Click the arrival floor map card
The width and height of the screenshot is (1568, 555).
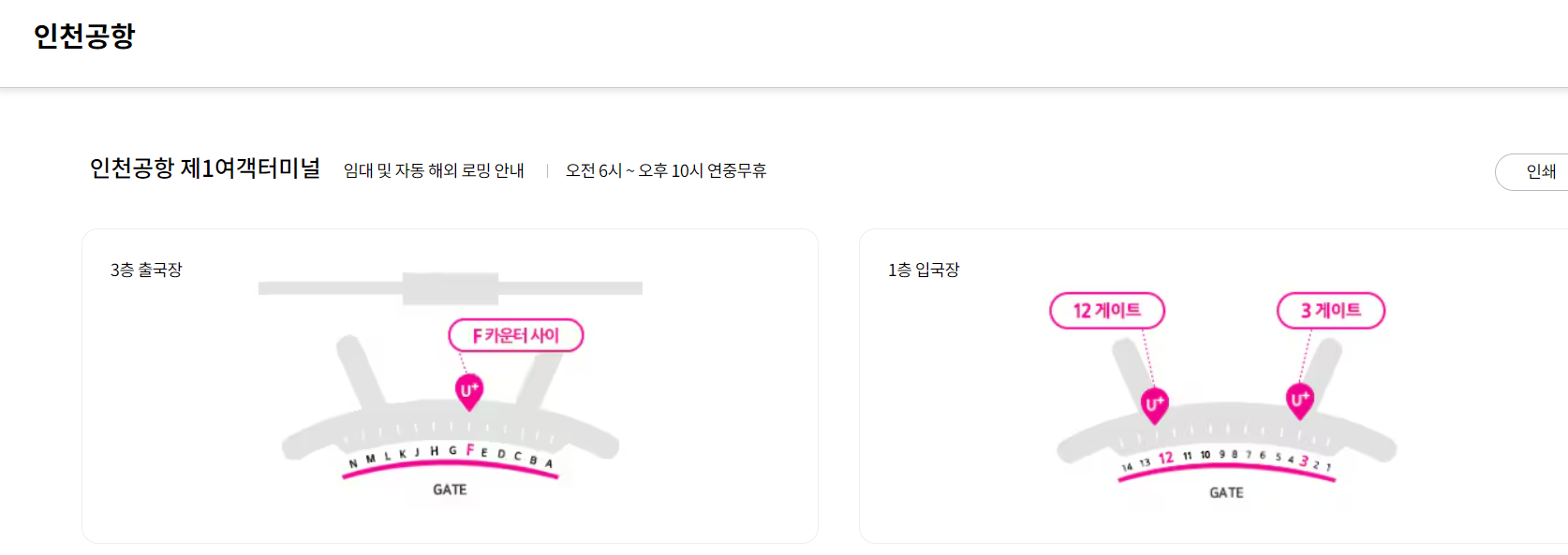pos(1216,386)
